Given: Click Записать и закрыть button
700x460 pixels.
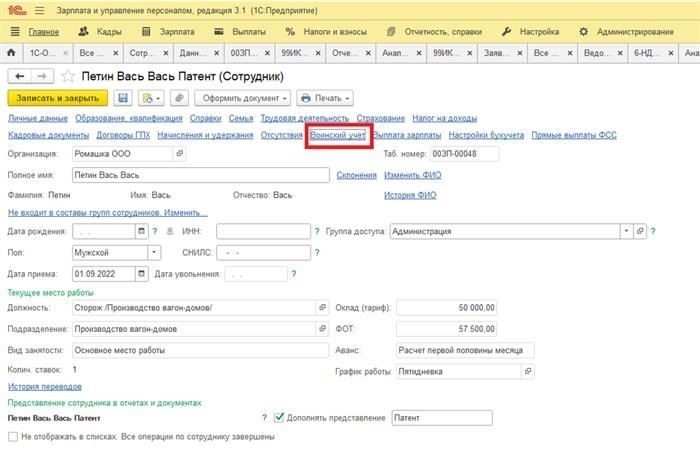Looking at the screenshot, I should (x=58, y=98).
